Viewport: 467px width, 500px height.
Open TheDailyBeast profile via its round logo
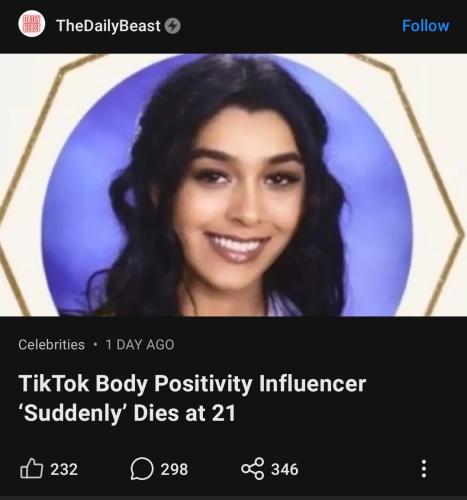tap(32, 24)
